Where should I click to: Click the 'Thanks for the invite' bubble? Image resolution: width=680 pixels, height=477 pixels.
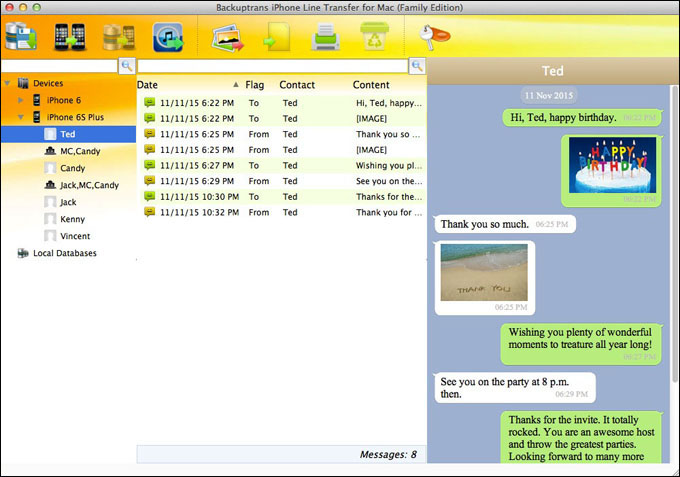581,437
